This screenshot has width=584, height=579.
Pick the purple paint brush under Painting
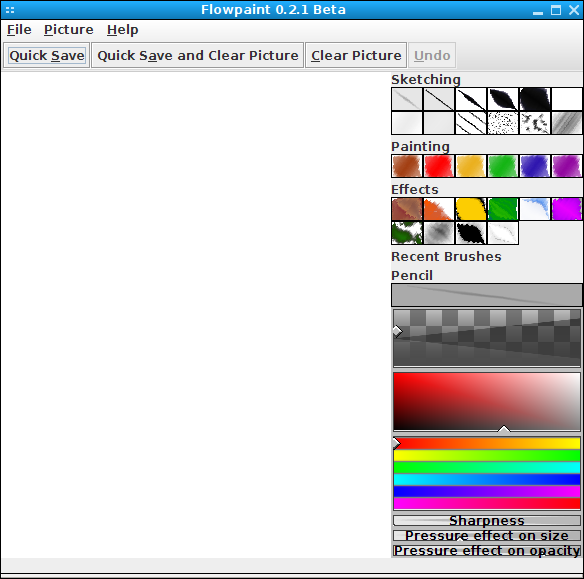(x=567, y=166)
